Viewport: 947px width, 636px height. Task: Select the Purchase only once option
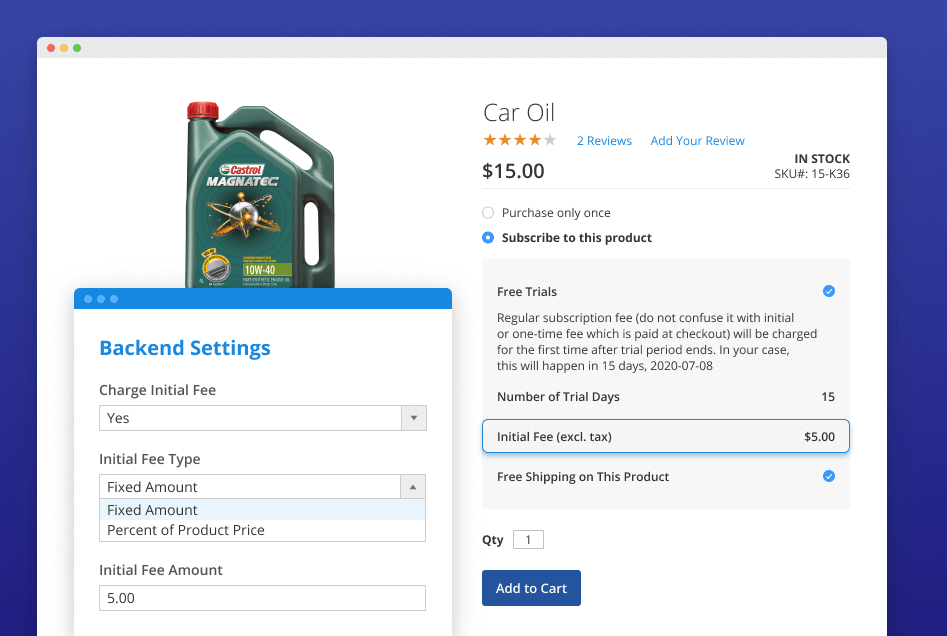coord(488,213)
